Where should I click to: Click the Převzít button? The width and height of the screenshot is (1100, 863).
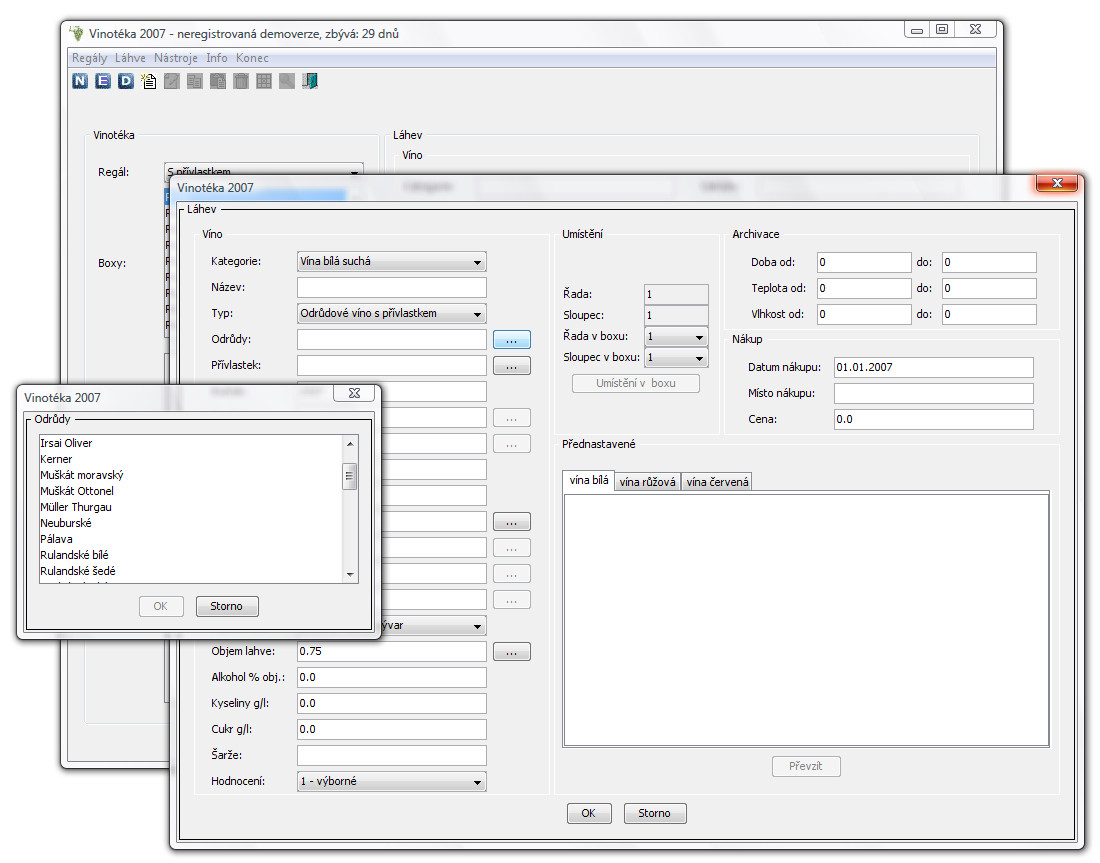tap(806, 766)
